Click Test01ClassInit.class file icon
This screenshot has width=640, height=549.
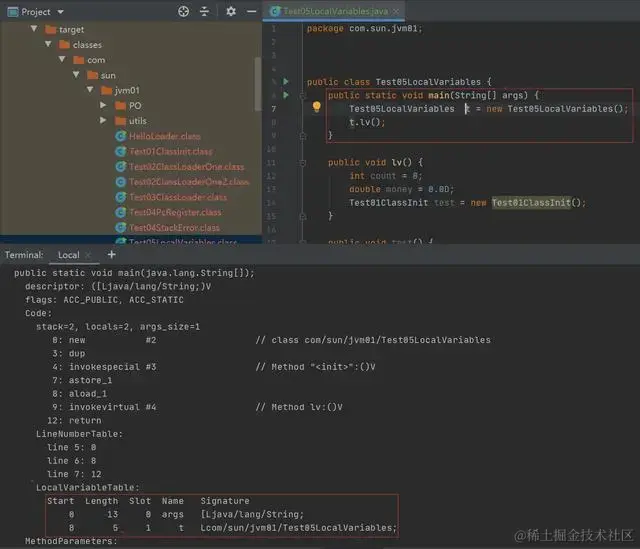[x=120, y=151]
